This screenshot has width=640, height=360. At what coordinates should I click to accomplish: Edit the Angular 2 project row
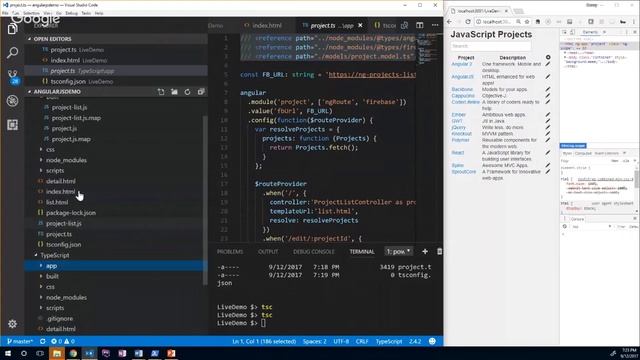coord(548,64)
